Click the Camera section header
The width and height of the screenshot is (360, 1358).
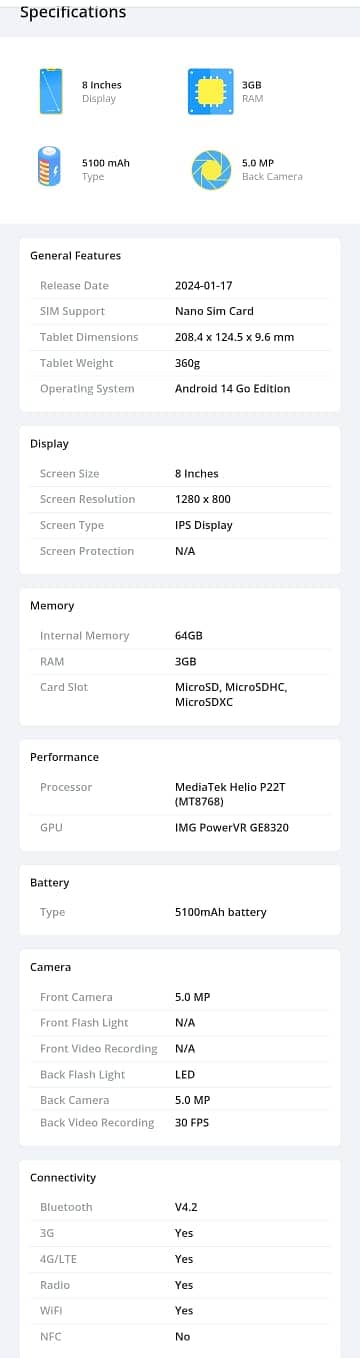pyautogui.click(x=50, y=967)
